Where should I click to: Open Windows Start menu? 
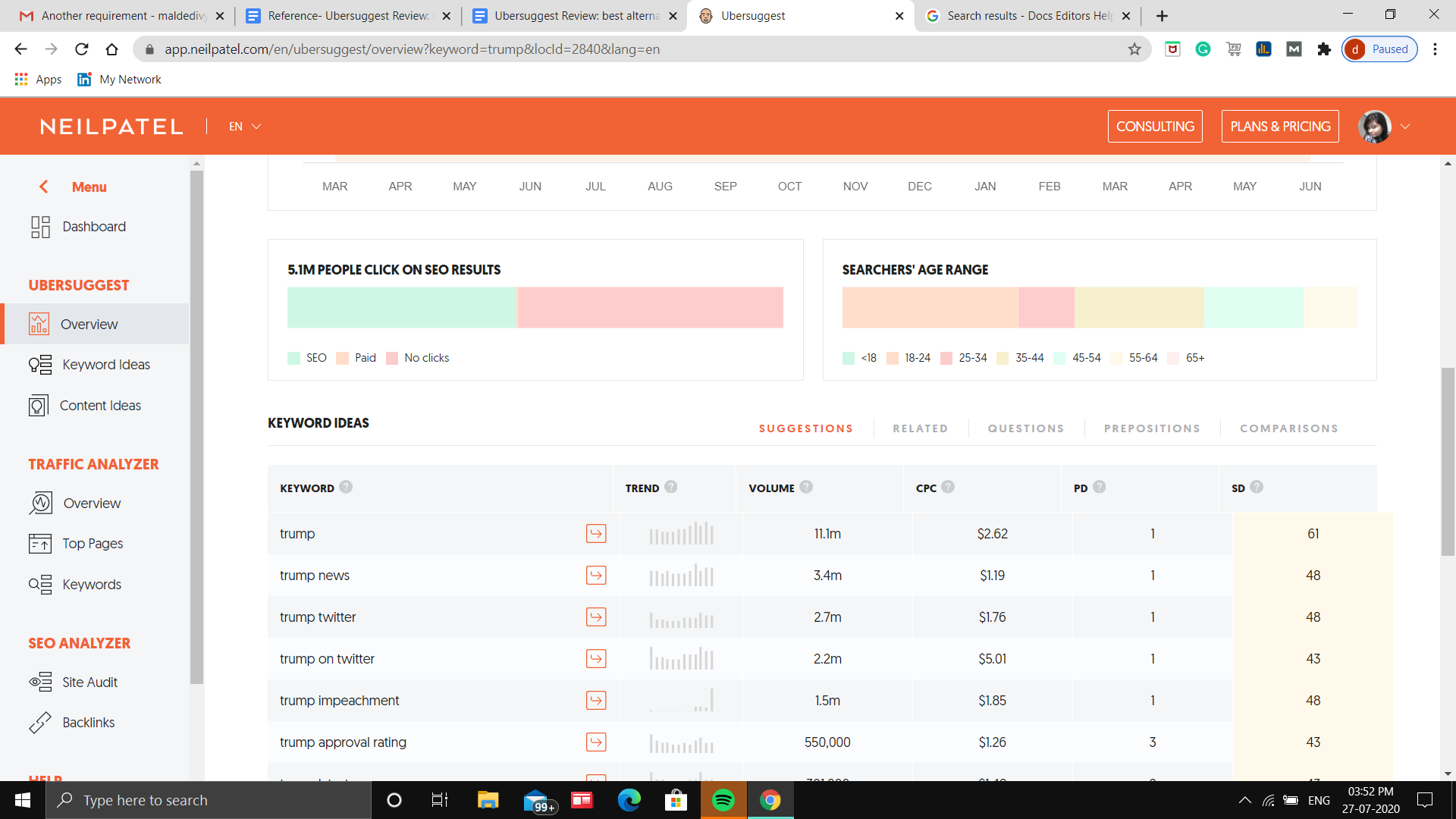[23, 800]
